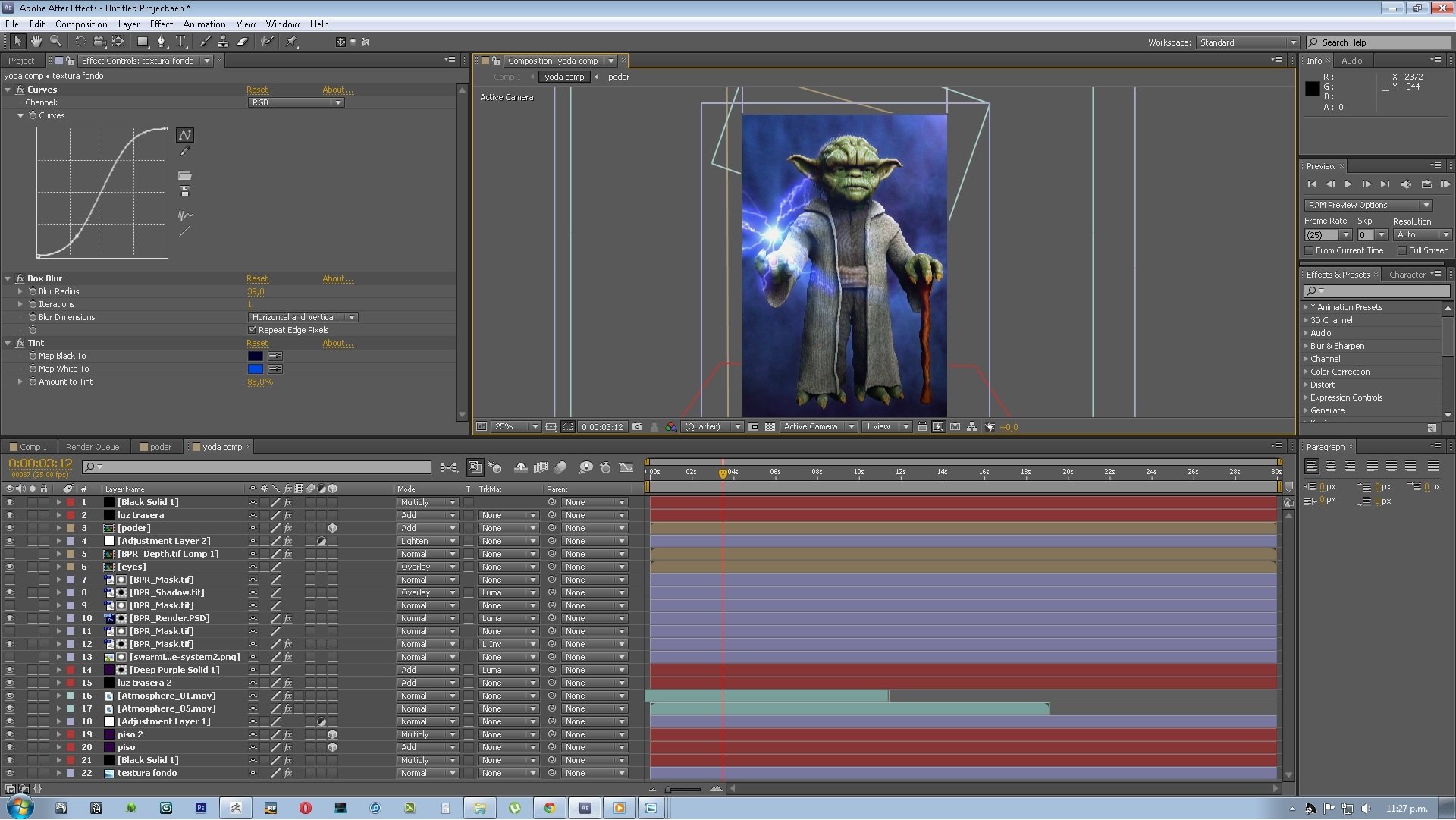This screenshot has height=820, width=1456.
Task: Select the Zoom magnifier tool
Action: [55, 42]
